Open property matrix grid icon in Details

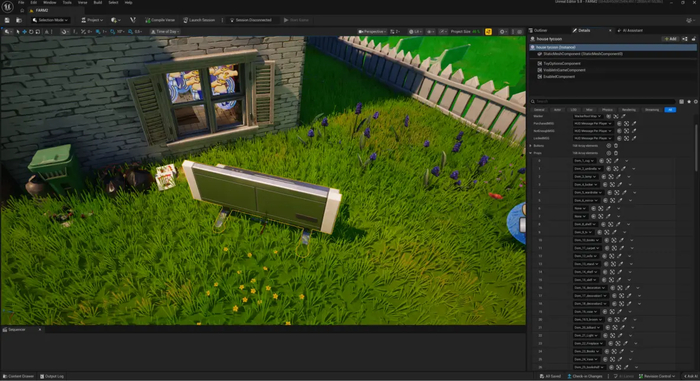coord(681,102)
